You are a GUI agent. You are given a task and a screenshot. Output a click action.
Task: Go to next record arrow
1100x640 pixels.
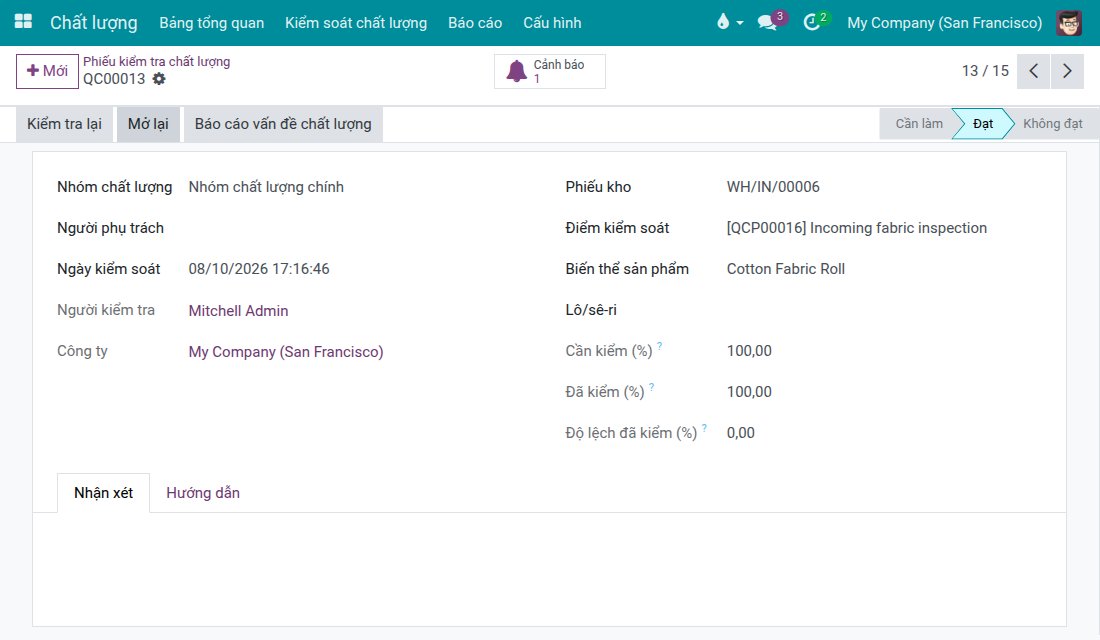pos(1067,71)
